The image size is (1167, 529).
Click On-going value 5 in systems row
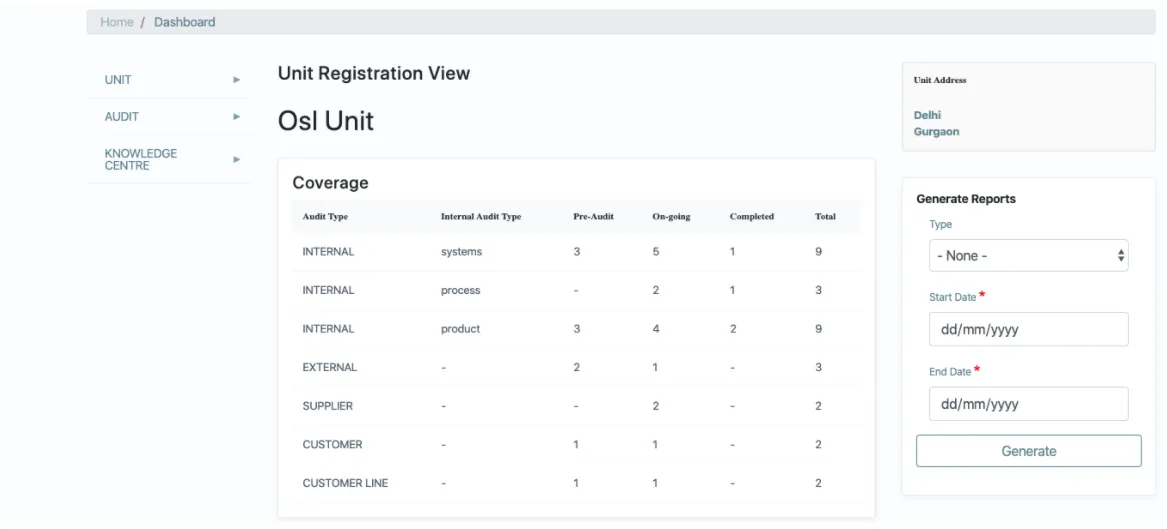pyautogui.click(x=656, y=251)
